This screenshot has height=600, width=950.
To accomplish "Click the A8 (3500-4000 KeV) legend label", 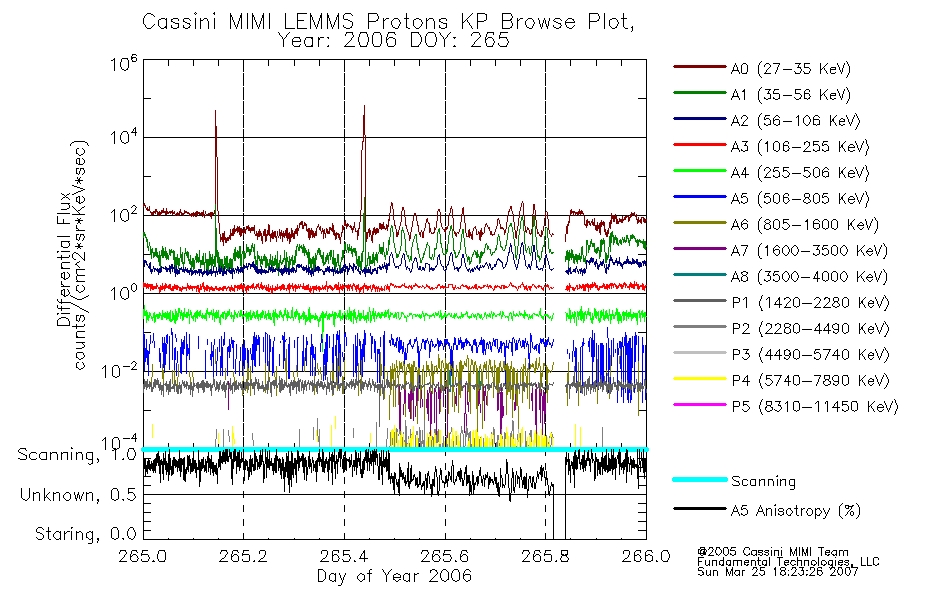I will click(x=809, y=277).
